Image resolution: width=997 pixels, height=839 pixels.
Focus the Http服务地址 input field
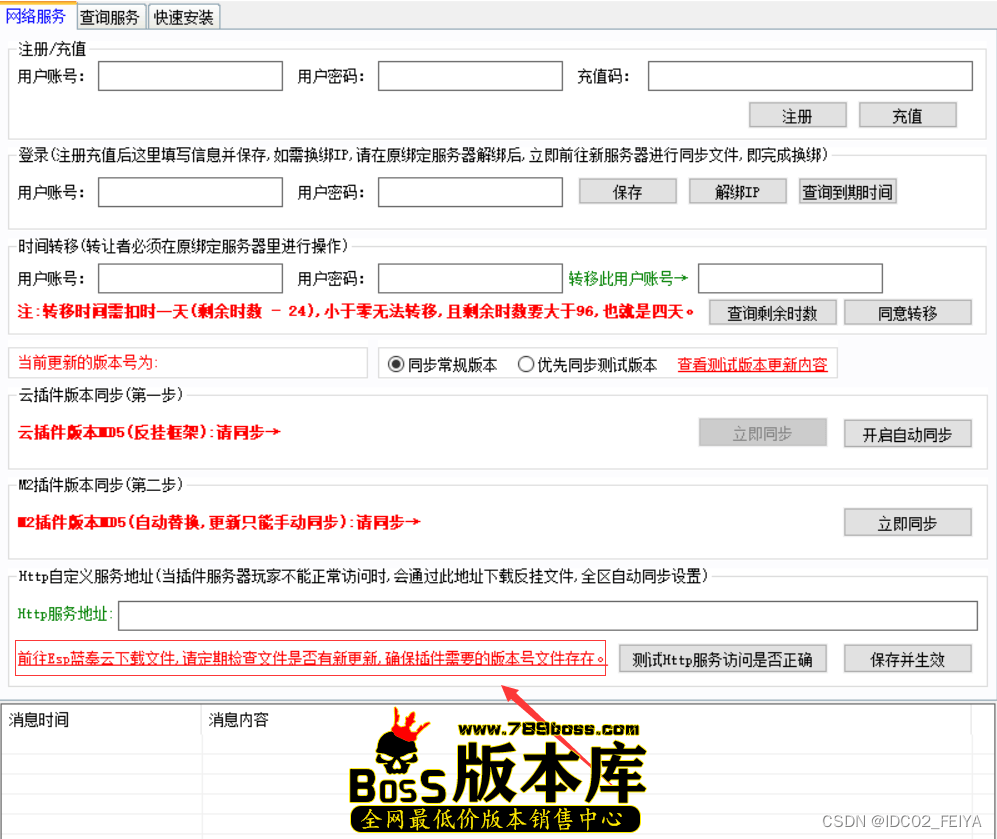click(x=547, y=615)
